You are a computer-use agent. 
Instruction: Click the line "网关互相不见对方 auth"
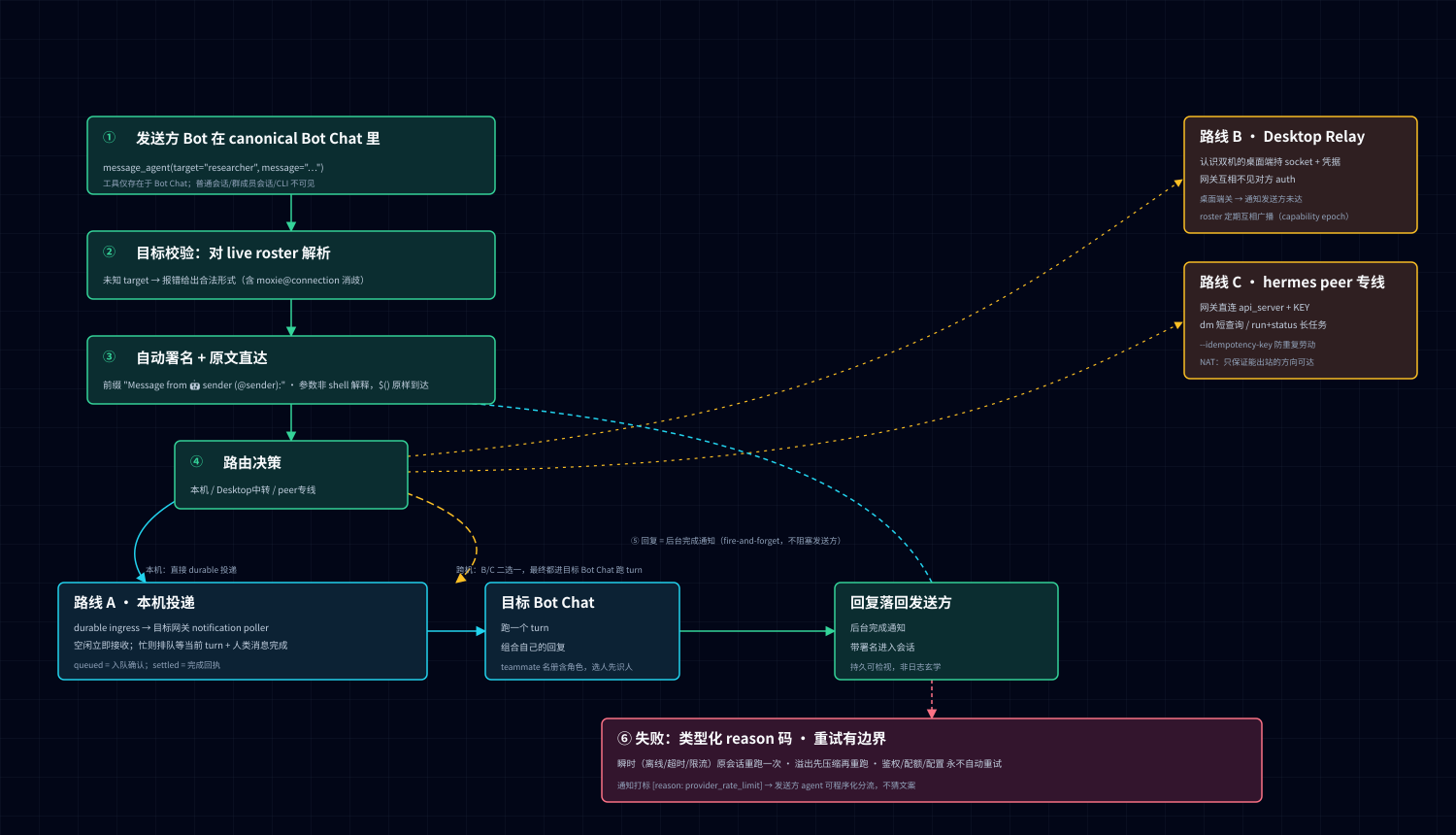(1247, 180)
